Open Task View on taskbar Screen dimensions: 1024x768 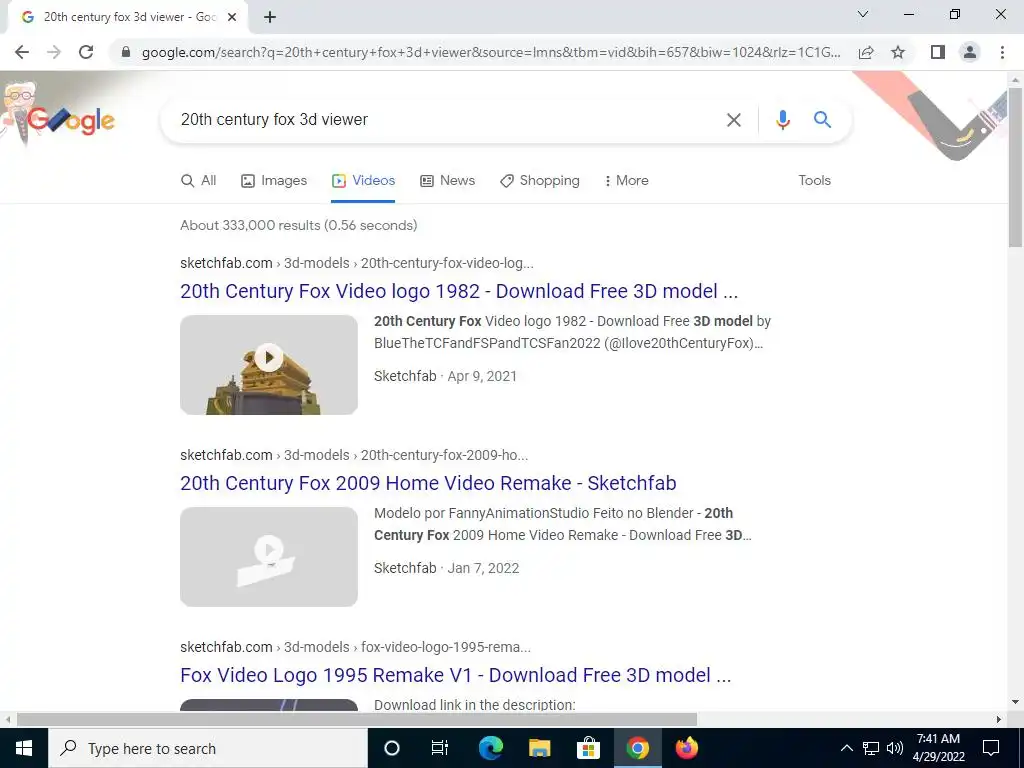(x=440, y=748)
